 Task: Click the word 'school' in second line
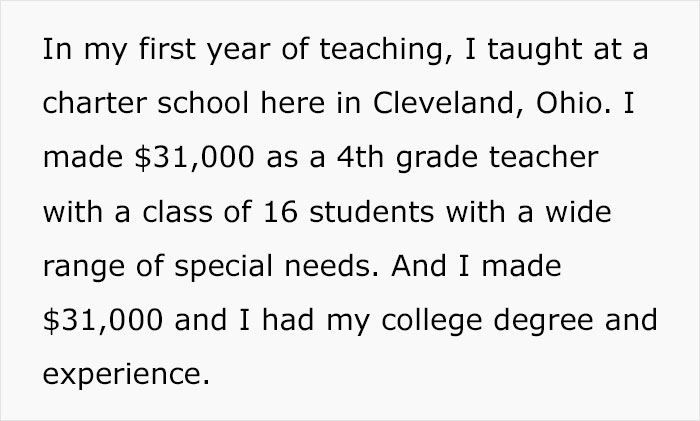click(203, 103)
